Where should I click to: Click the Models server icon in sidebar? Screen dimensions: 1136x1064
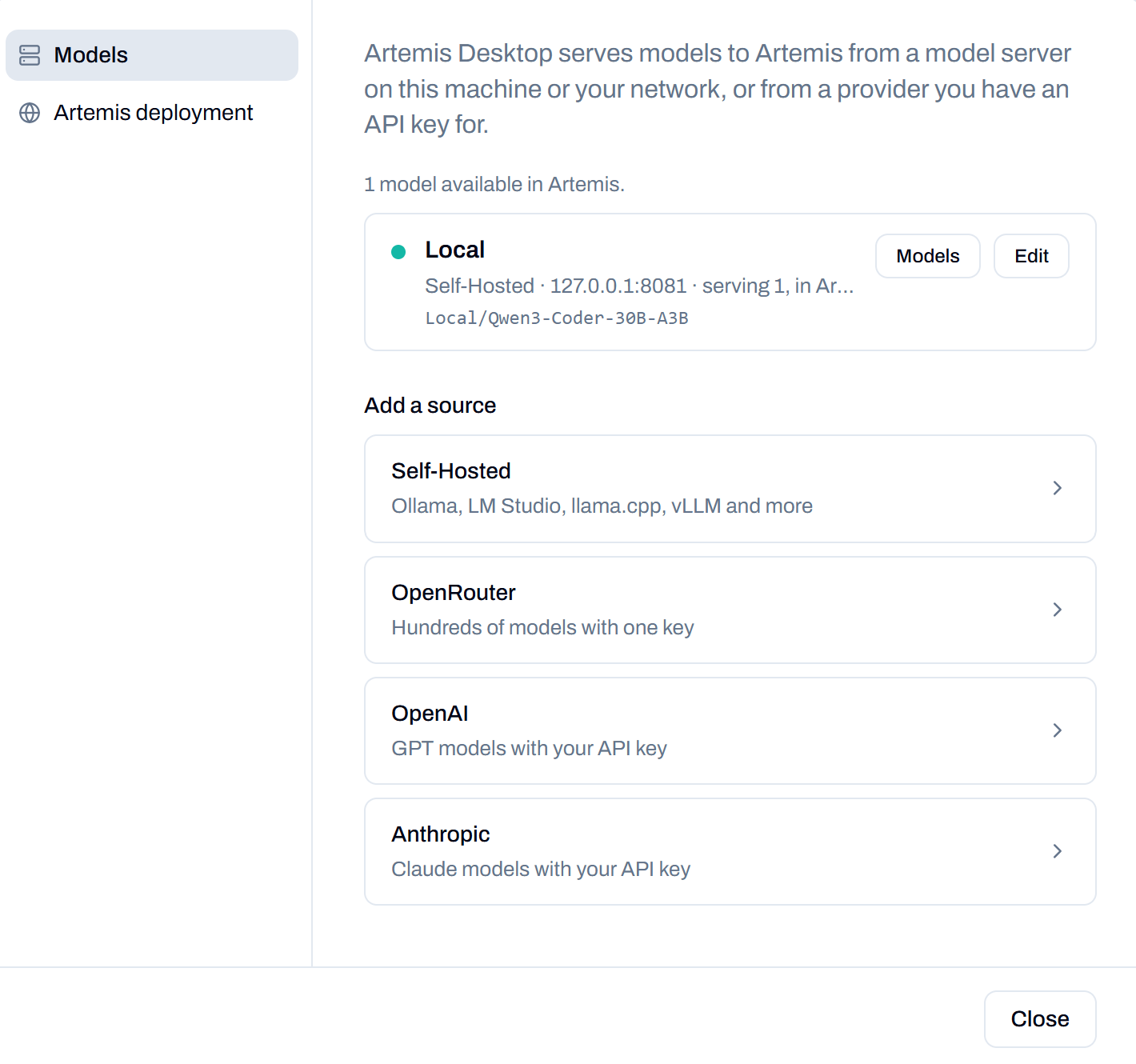tap(30, 55)
